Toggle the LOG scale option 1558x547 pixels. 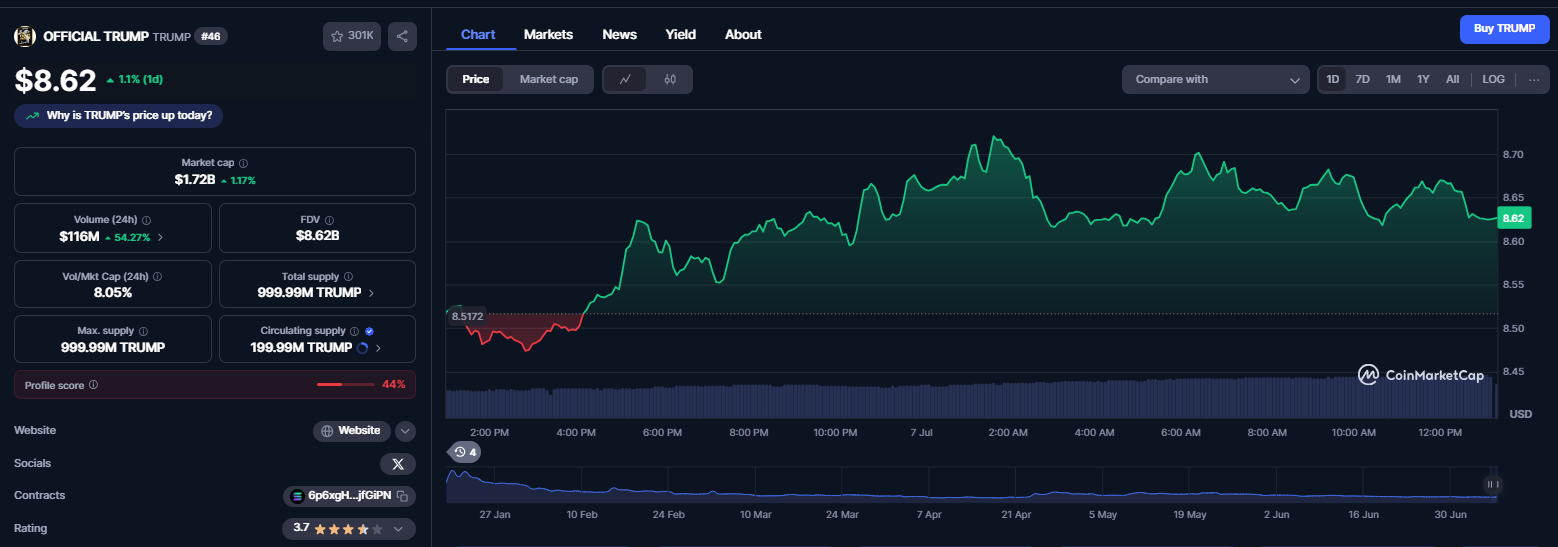click(x=1493, y=79)
